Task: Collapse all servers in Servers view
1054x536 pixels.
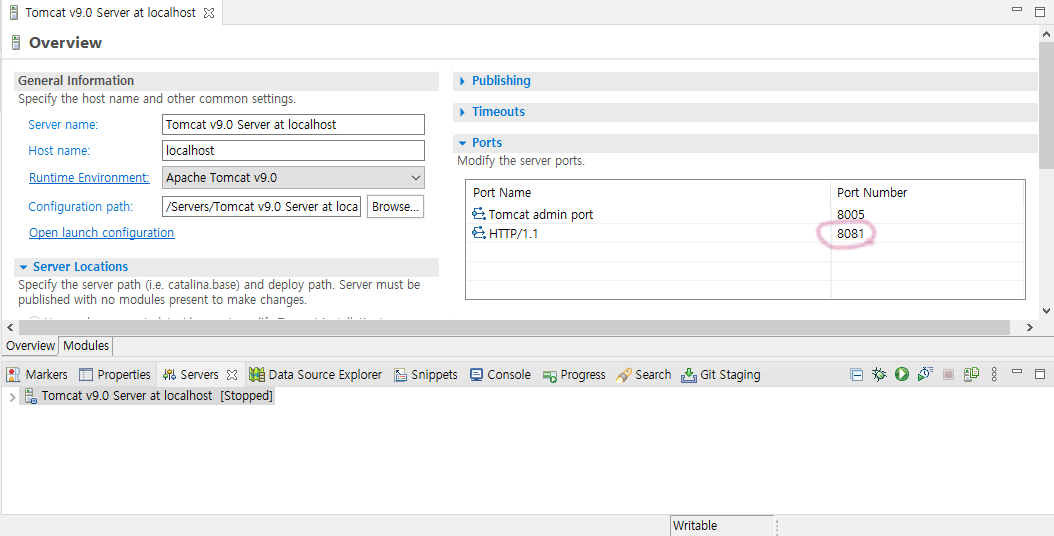Action: (x=856, y=375)
